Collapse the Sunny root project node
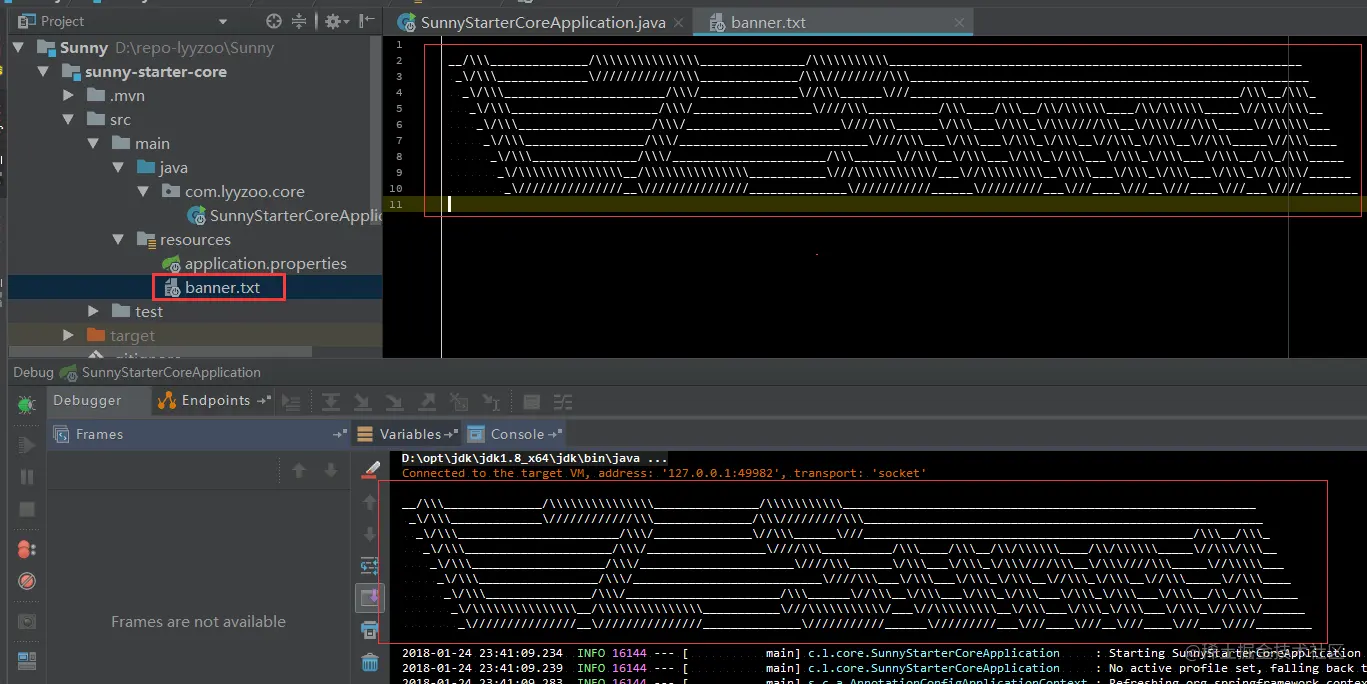1367x684 pixels. coord(19,48)
